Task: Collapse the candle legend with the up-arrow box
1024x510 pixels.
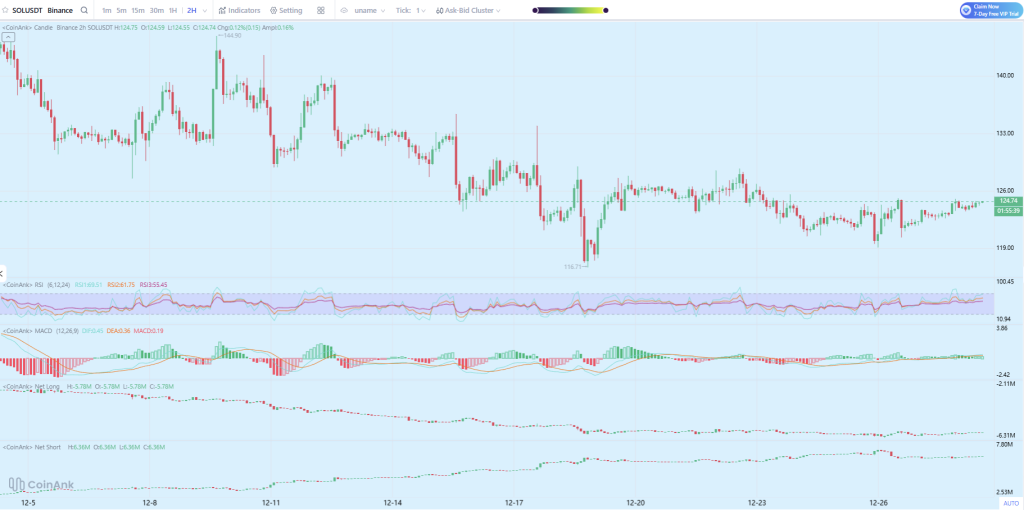Action: (8, 37)
